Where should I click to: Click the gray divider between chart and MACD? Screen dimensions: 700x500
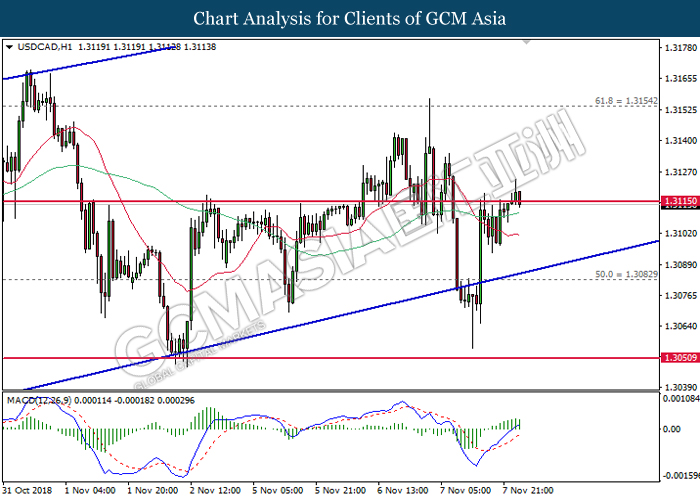click(x=331, y=391)
